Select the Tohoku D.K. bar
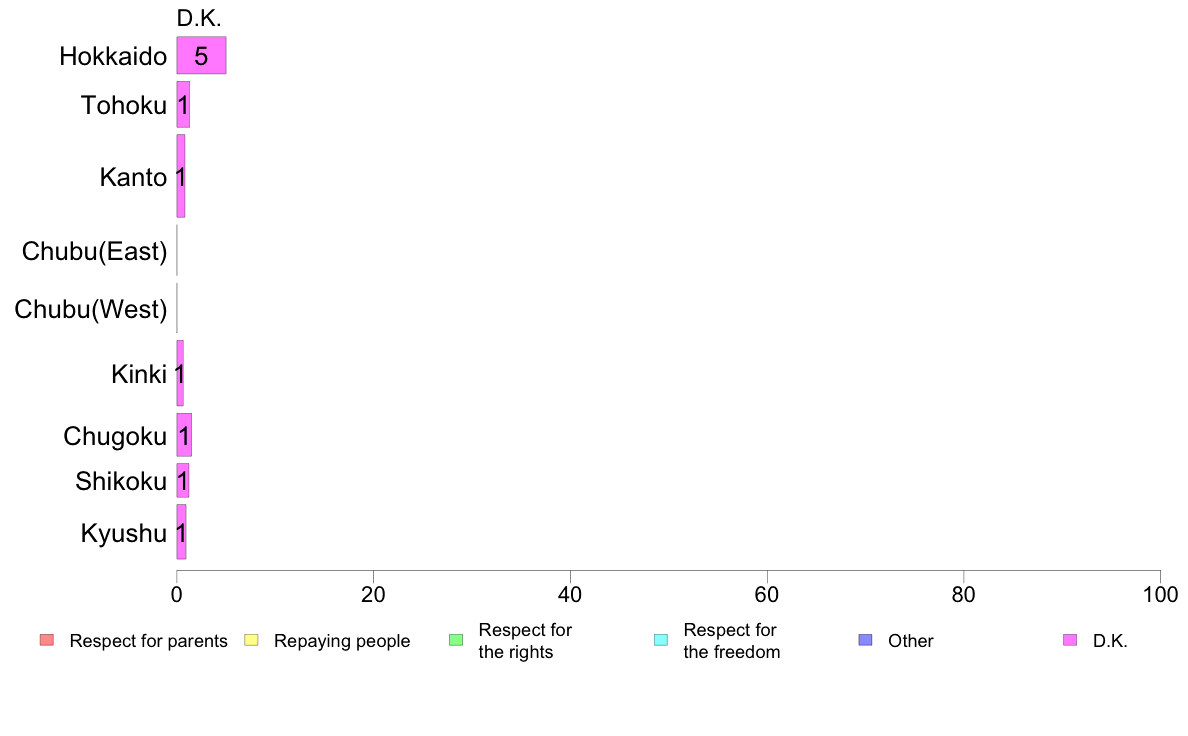The height and width of the screenshot is (736, 1188). coord(183,105)
